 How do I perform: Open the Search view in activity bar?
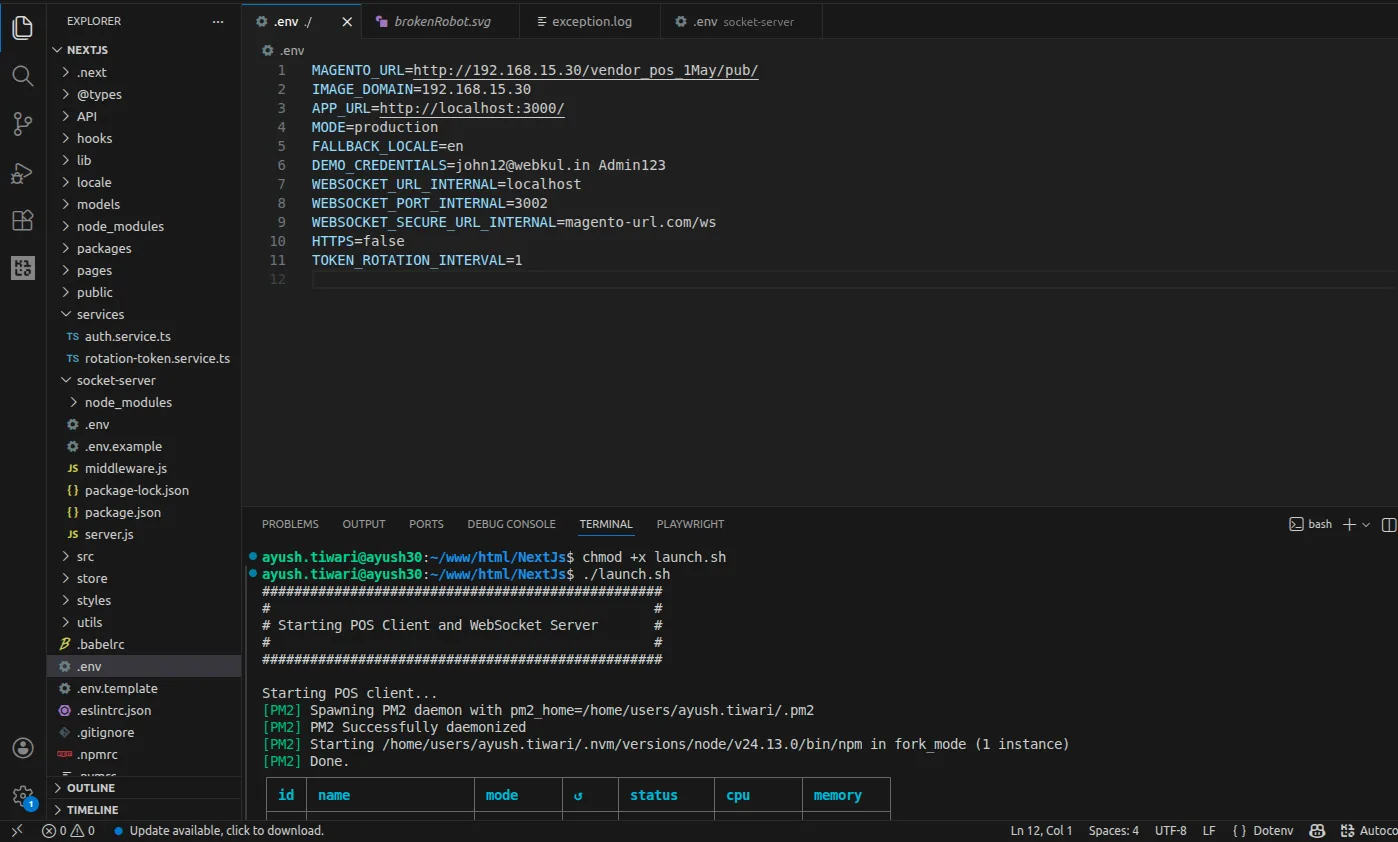pos(22,76)
